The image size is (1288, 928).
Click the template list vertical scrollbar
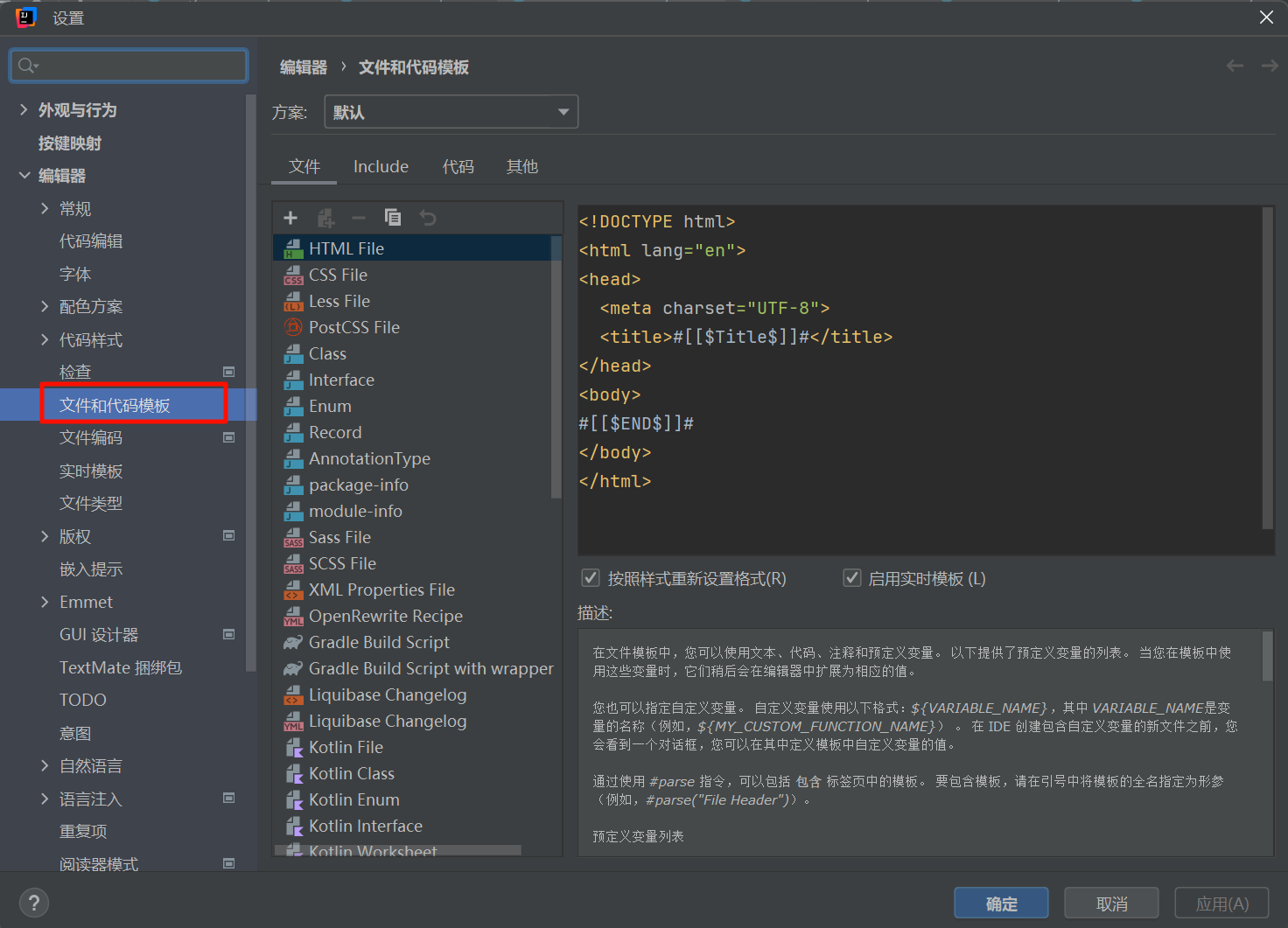556,366
